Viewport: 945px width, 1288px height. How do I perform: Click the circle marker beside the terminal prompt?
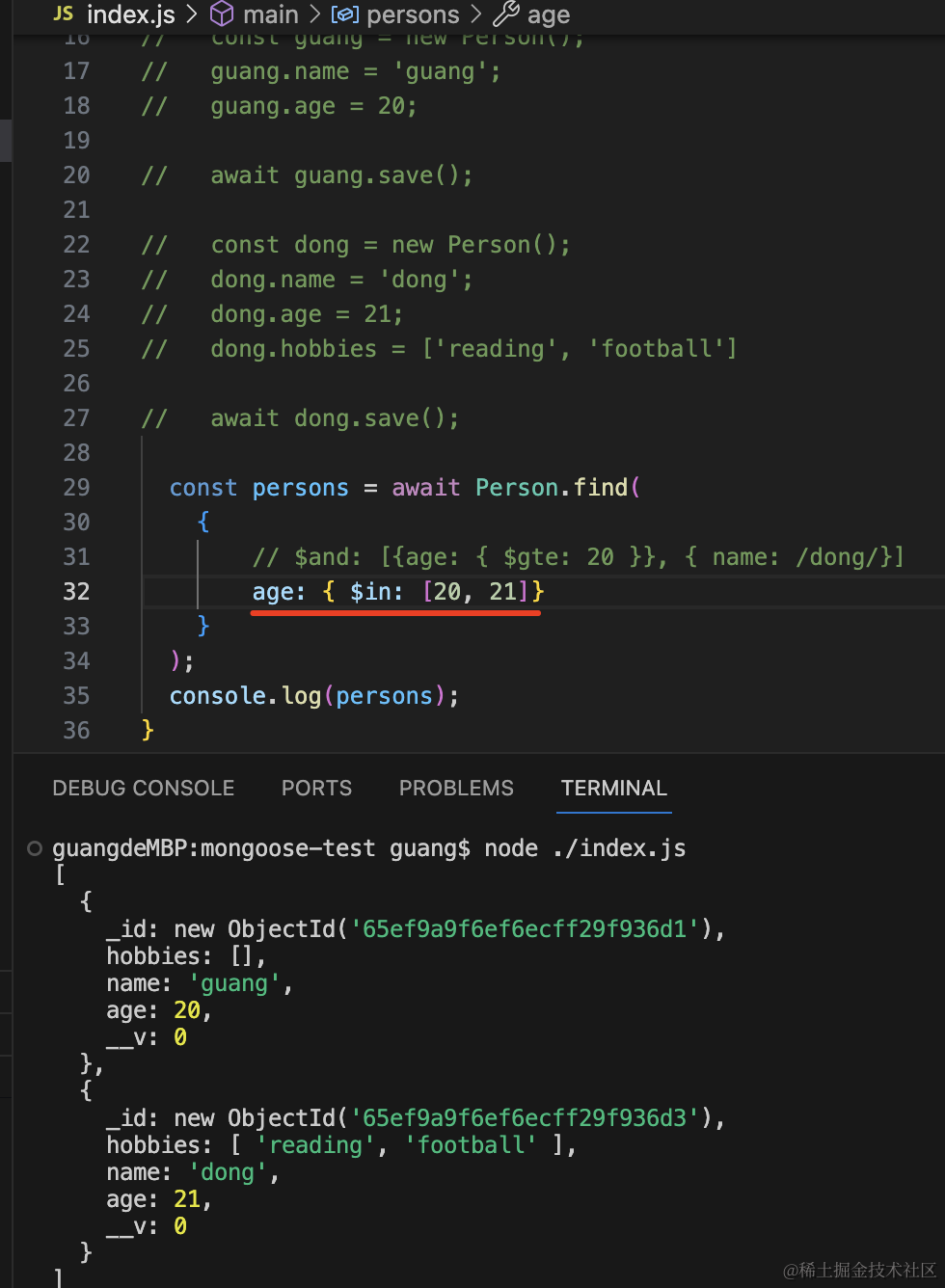[35, 848]
